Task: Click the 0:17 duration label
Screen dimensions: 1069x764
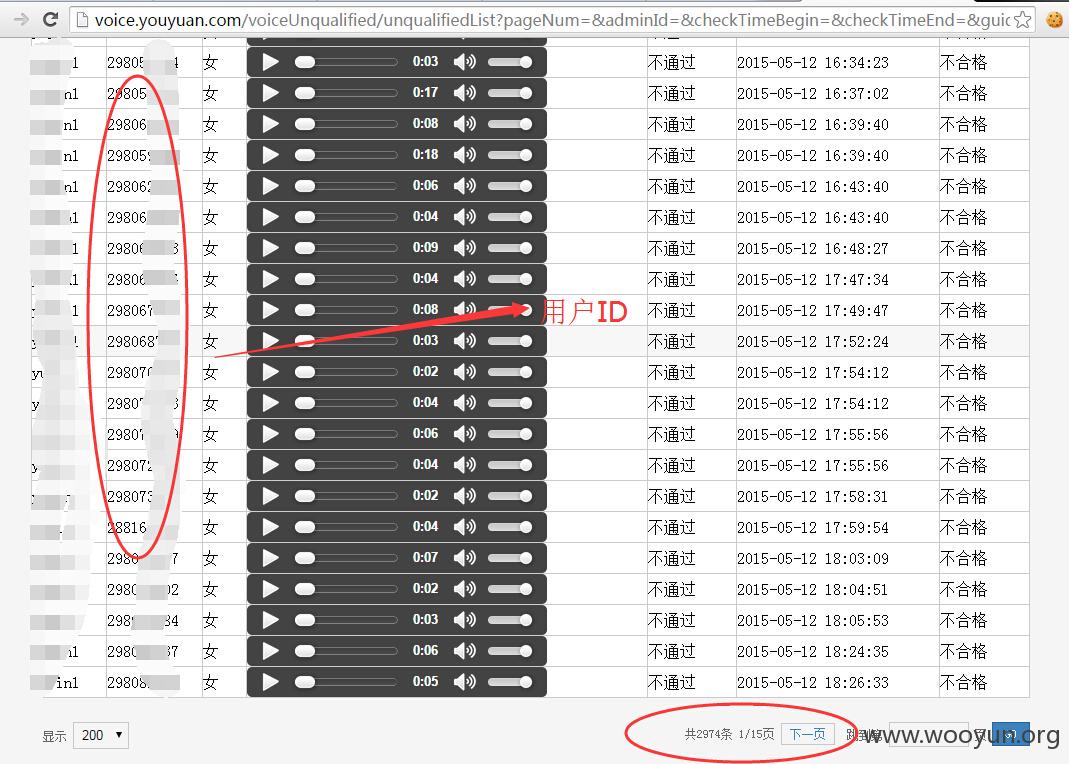Action: (425, 92)
